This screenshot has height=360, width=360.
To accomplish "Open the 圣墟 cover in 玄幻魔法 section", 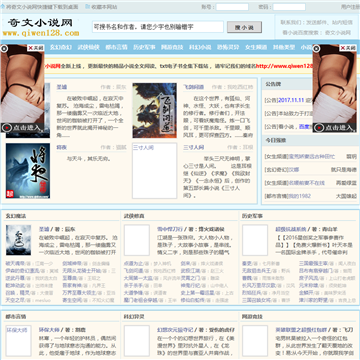I will [18, 240].
